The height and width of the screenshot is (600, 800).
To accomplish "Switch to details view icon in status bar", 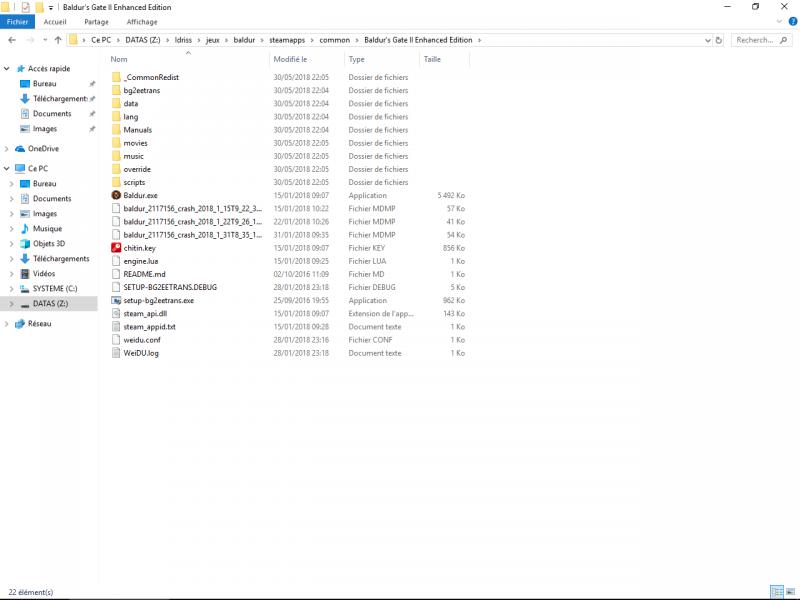I will (777, 592).
